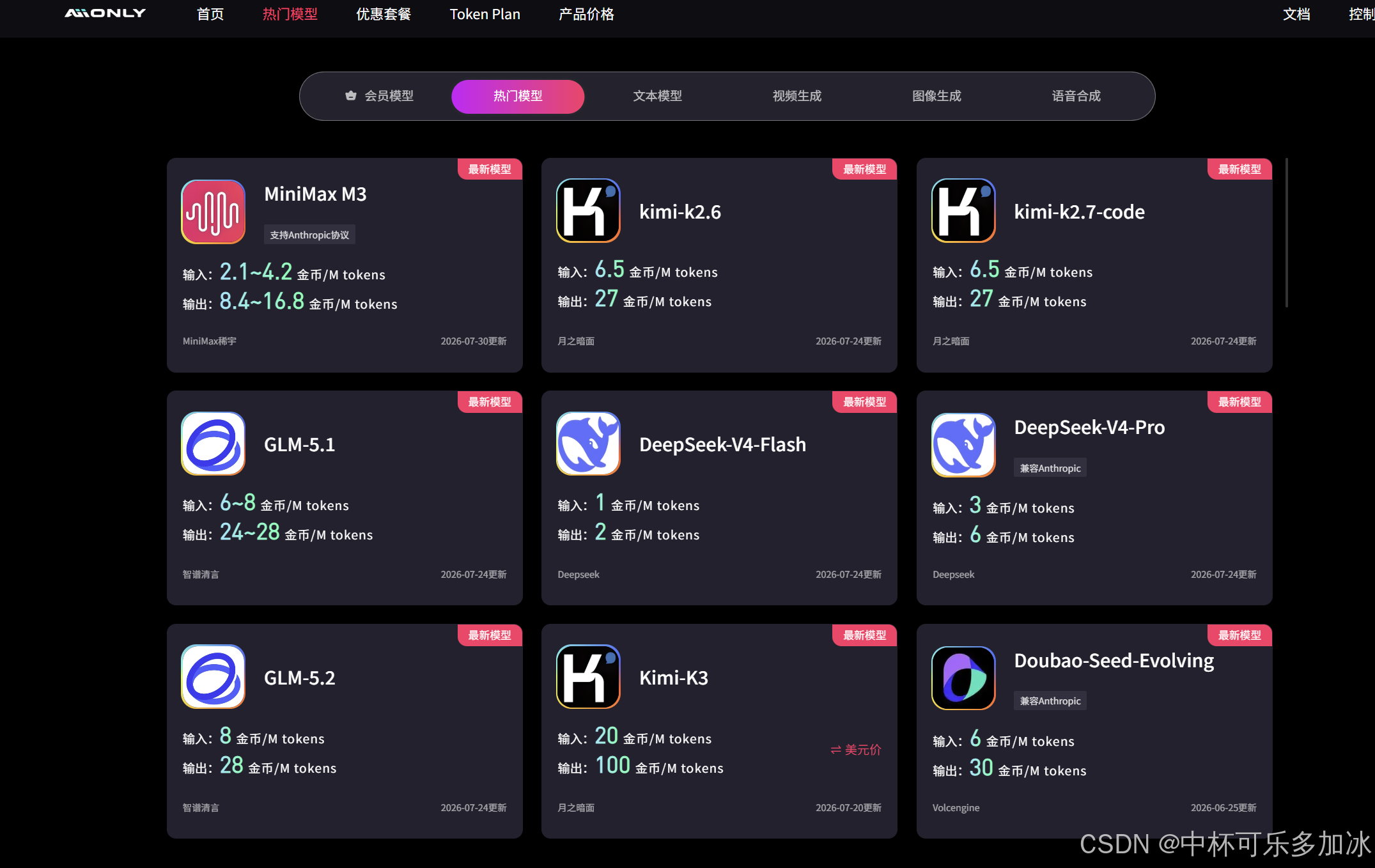Click the crown icon beside 会员模型

click(351, 96)
